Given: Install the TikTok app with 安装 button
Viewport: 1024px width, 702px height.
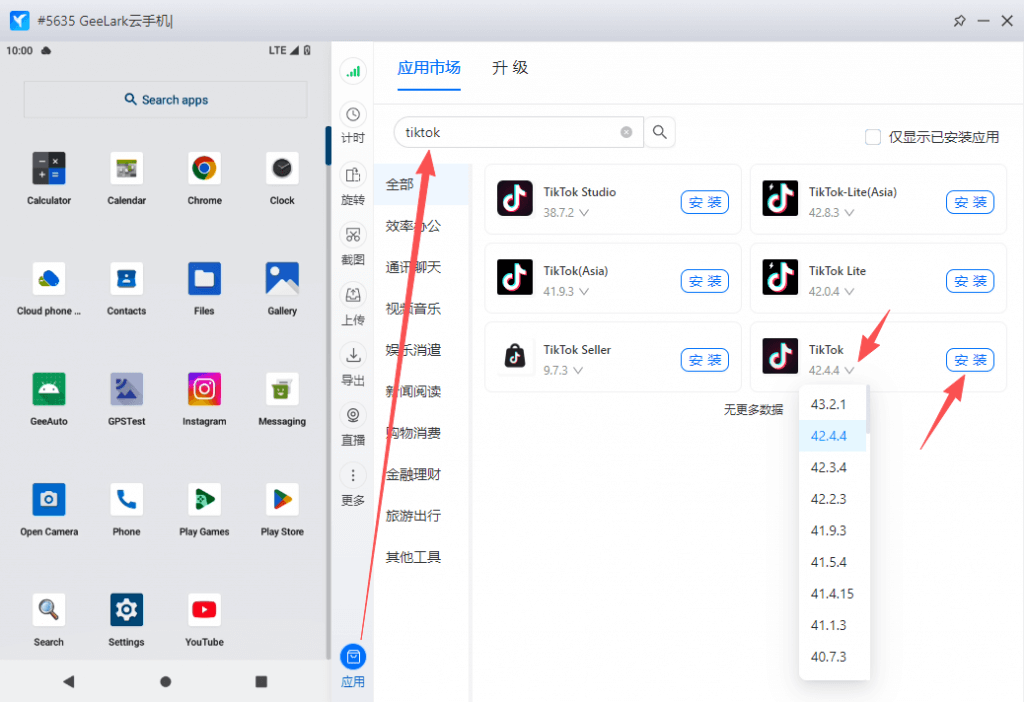Looking at the screenshot, I should coord(969,360).
